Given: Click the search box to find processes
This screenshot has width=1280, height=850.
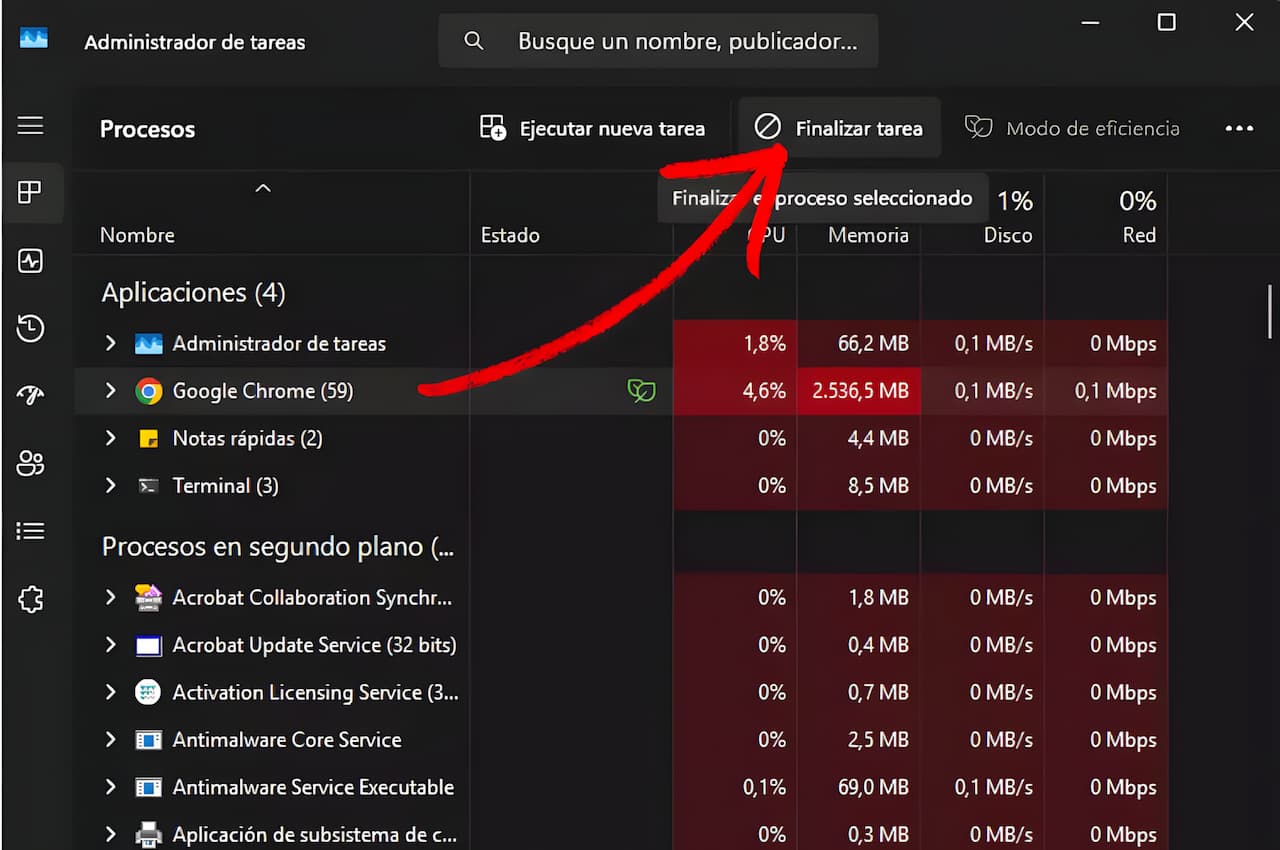Looking at the screenshot, I should [658, 41].
